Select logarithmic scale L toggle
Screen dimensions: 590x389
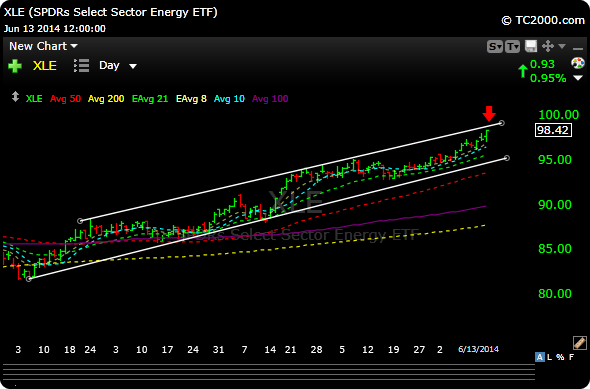click(x=550, y=357)
